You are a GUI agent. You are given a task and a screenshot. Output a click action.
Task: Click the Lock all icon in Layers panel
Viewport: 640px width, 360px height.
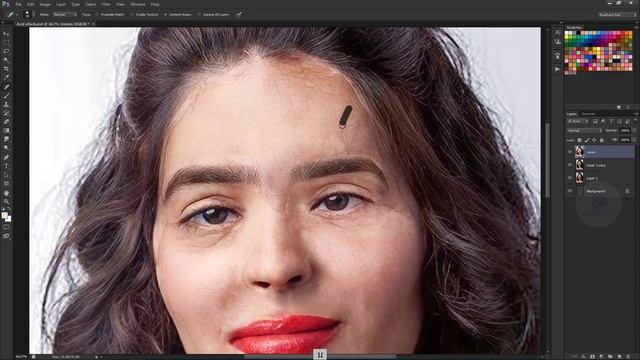(x=602, y=140)
